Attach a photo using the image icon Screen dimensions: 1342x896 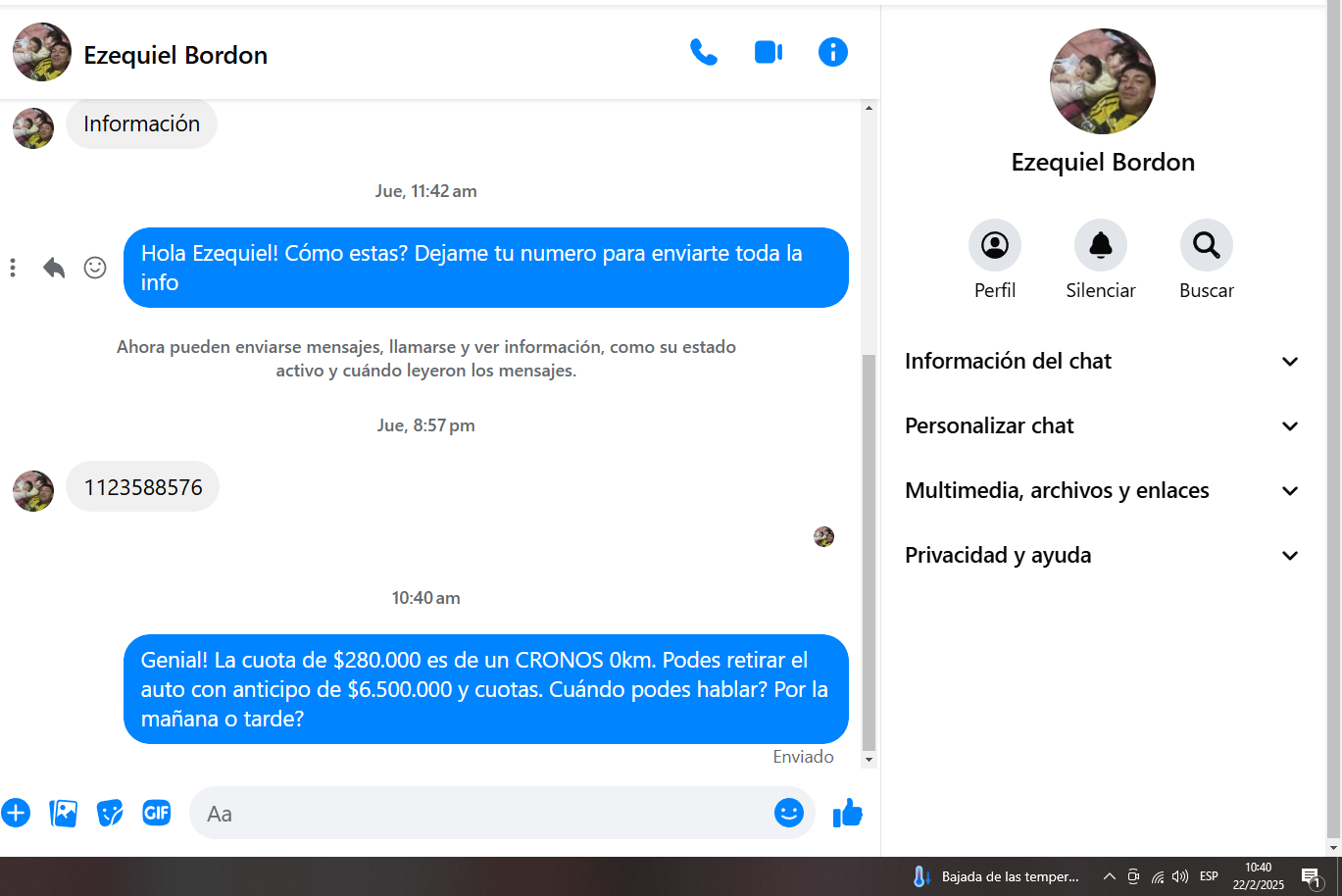click(x=63, y=813)
